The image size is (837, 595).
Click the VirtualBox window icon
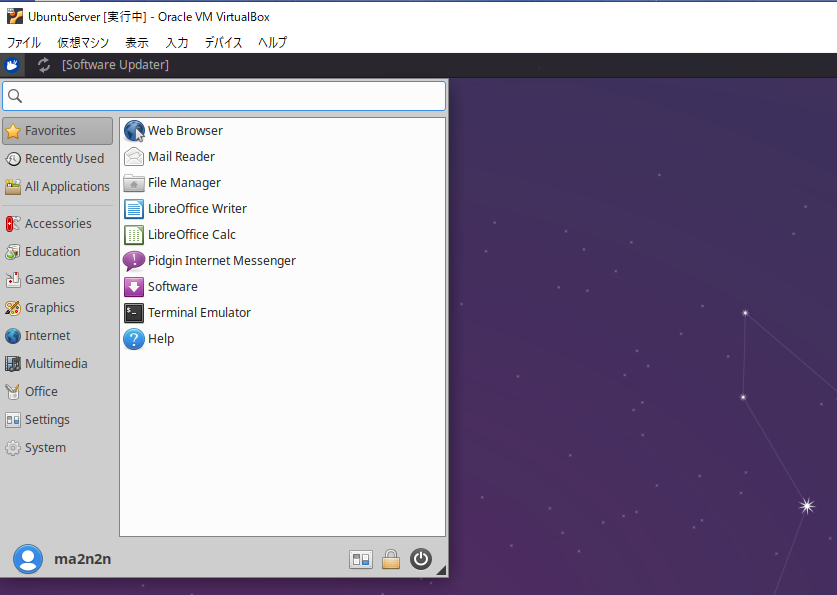(14, 17)
